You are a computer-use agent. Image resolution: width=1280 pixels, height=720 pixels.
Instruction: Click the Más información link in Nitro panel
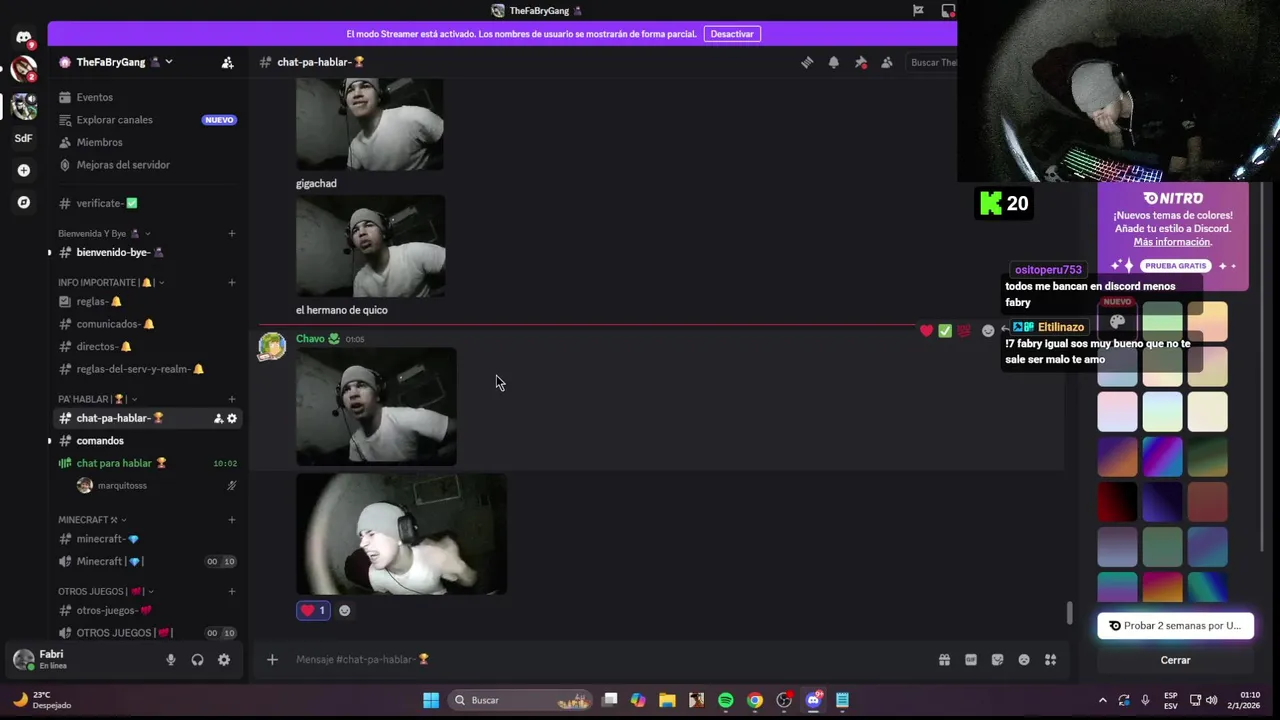[x=1172, y=242]
